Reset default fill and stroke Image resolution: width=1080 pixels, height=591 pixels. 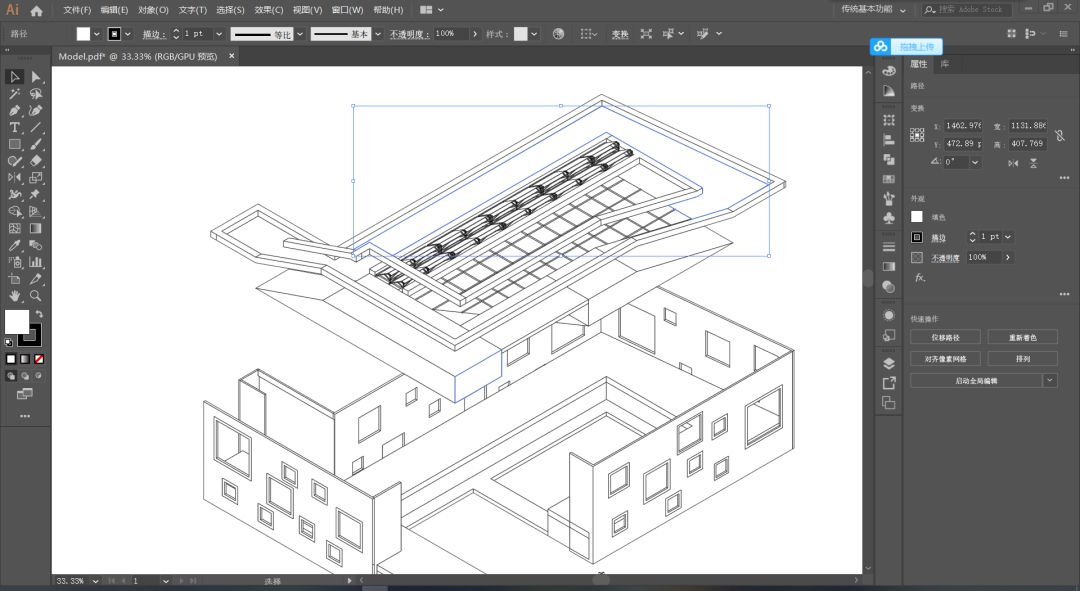pyautogui.click(x=9, y=342)
